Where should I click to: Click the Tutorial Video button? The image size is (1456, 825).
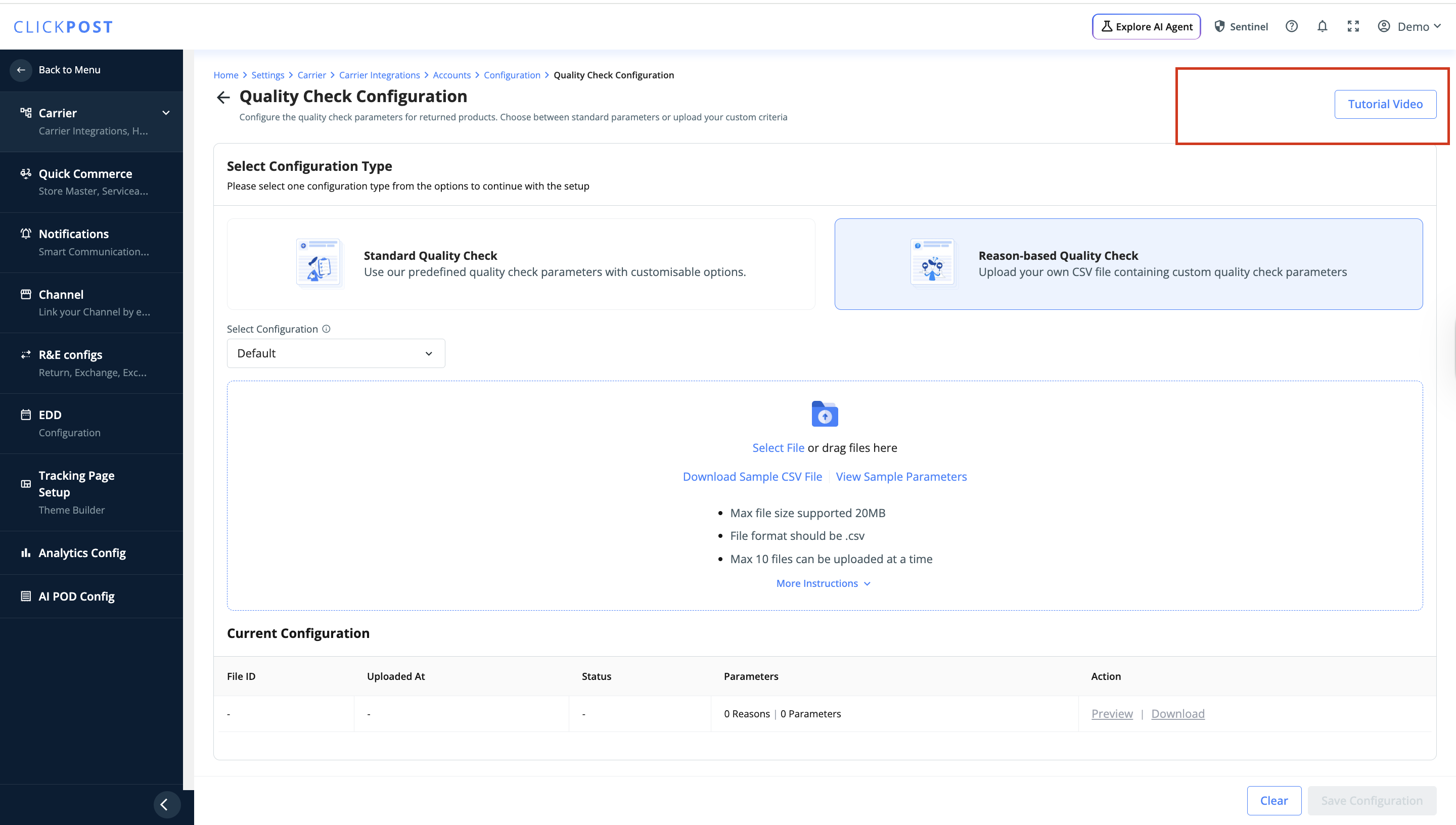1385,104
